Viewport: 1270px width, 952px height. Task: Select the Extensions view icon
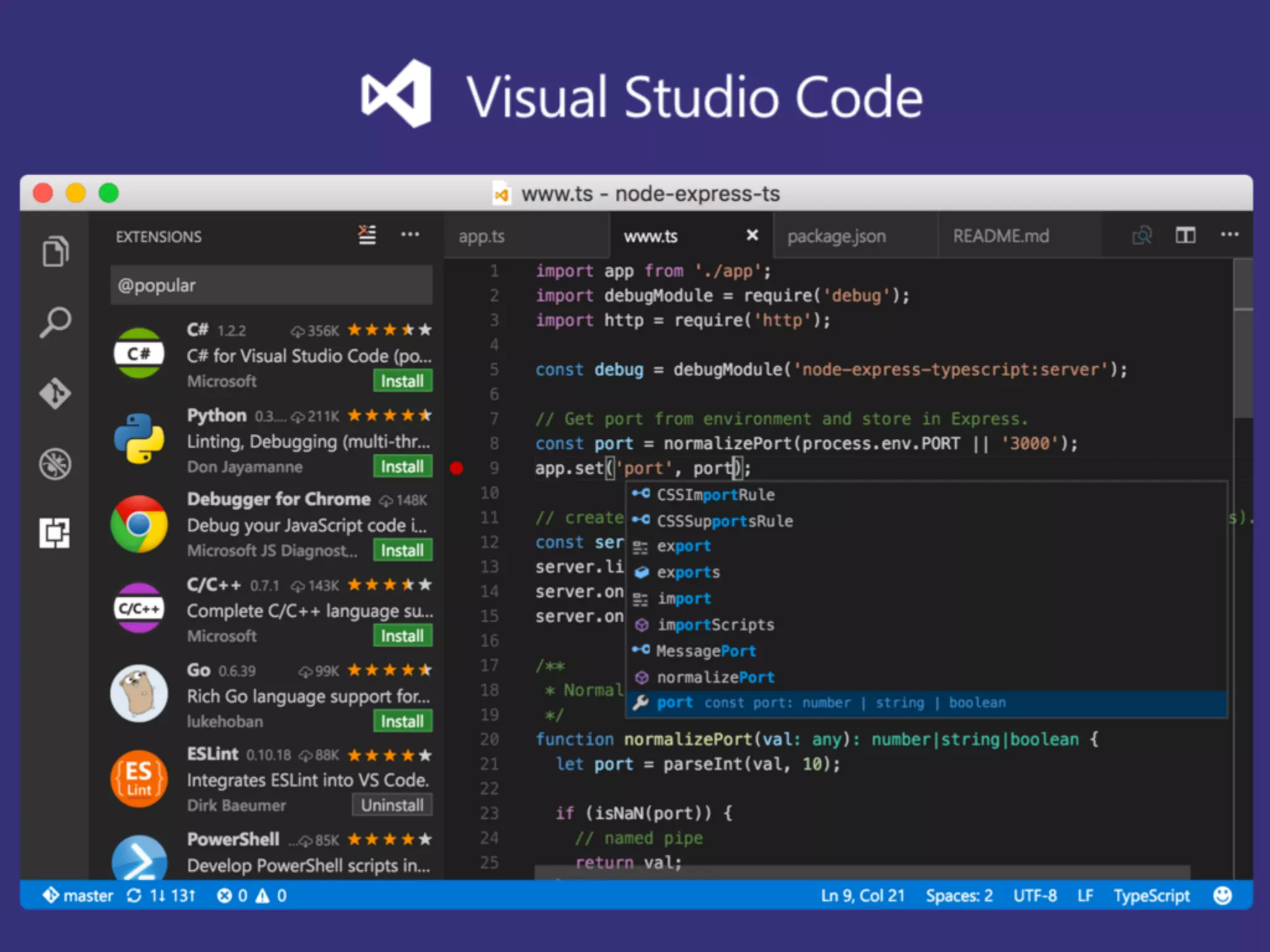click(x=55, y=533)
